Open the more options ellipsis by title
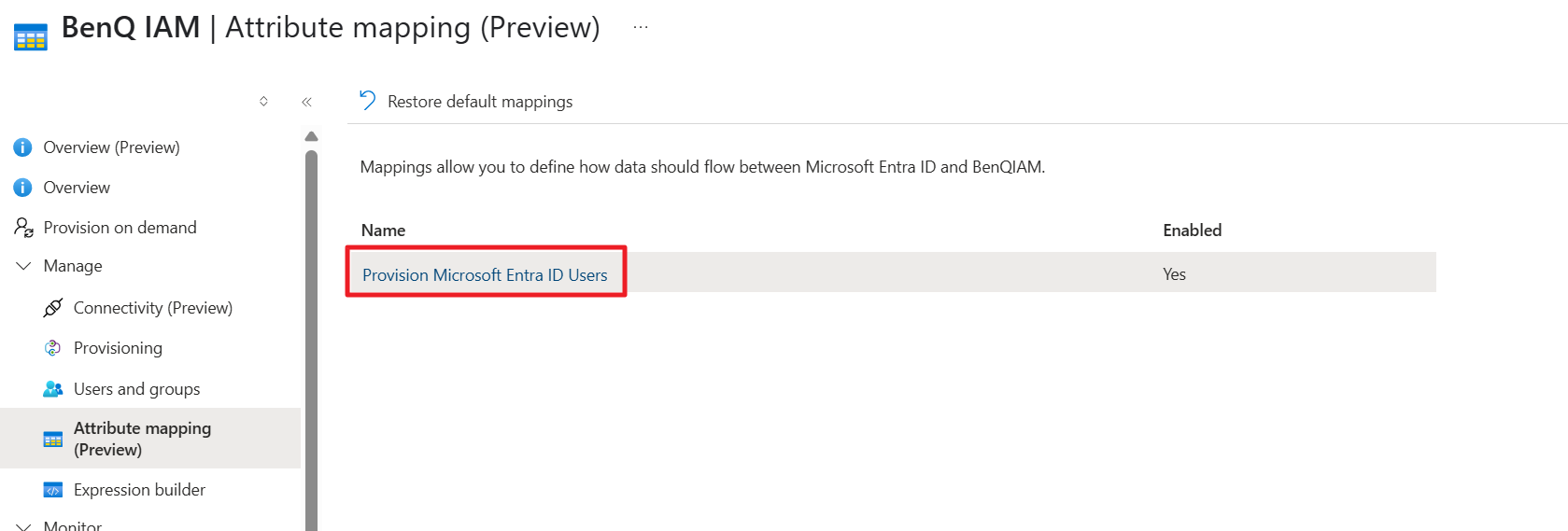 coord(641,28)
